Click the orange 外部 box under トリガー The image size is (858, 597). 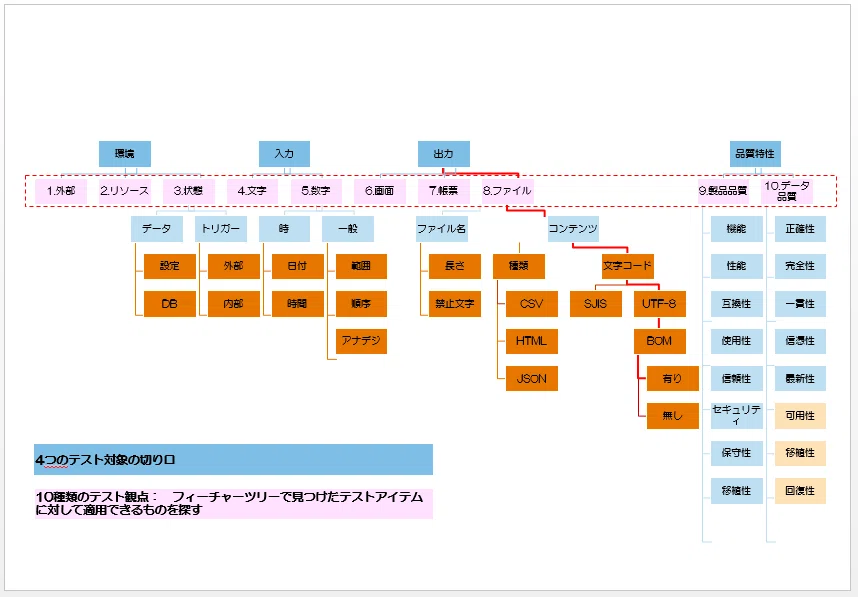coord(234,266)
